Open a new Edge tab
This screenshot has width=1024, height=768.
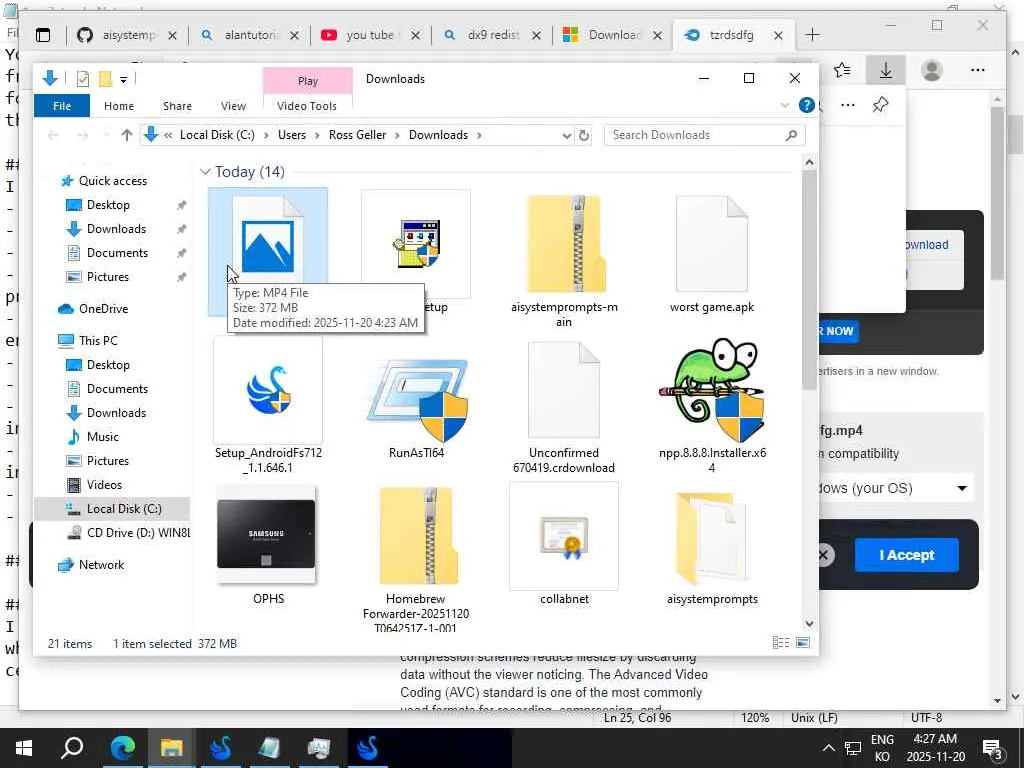pyautogui.click(x=812, y=35)
